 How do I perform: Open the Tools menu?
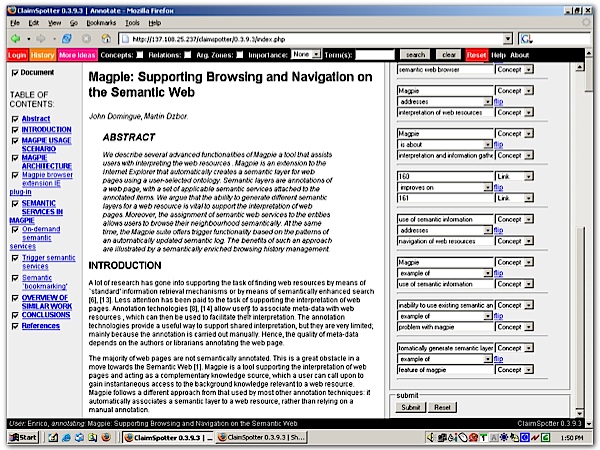point(132,23)
